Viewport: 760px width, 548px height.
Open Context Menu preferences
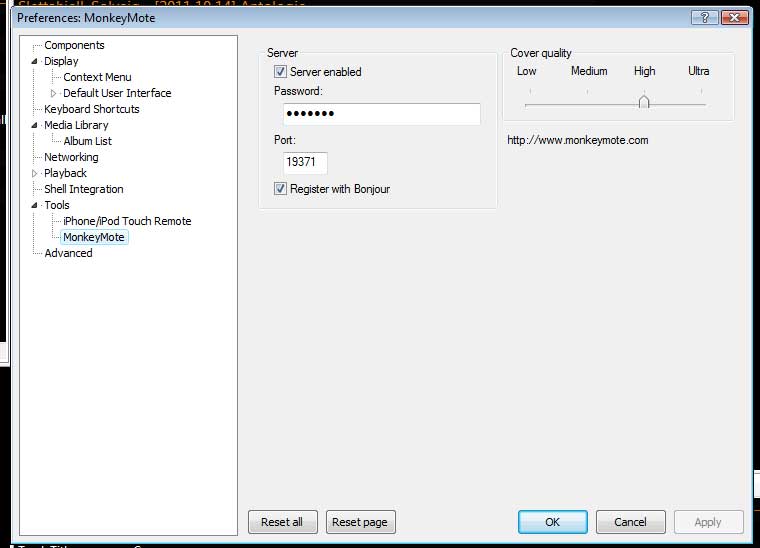tap(97, 77)
